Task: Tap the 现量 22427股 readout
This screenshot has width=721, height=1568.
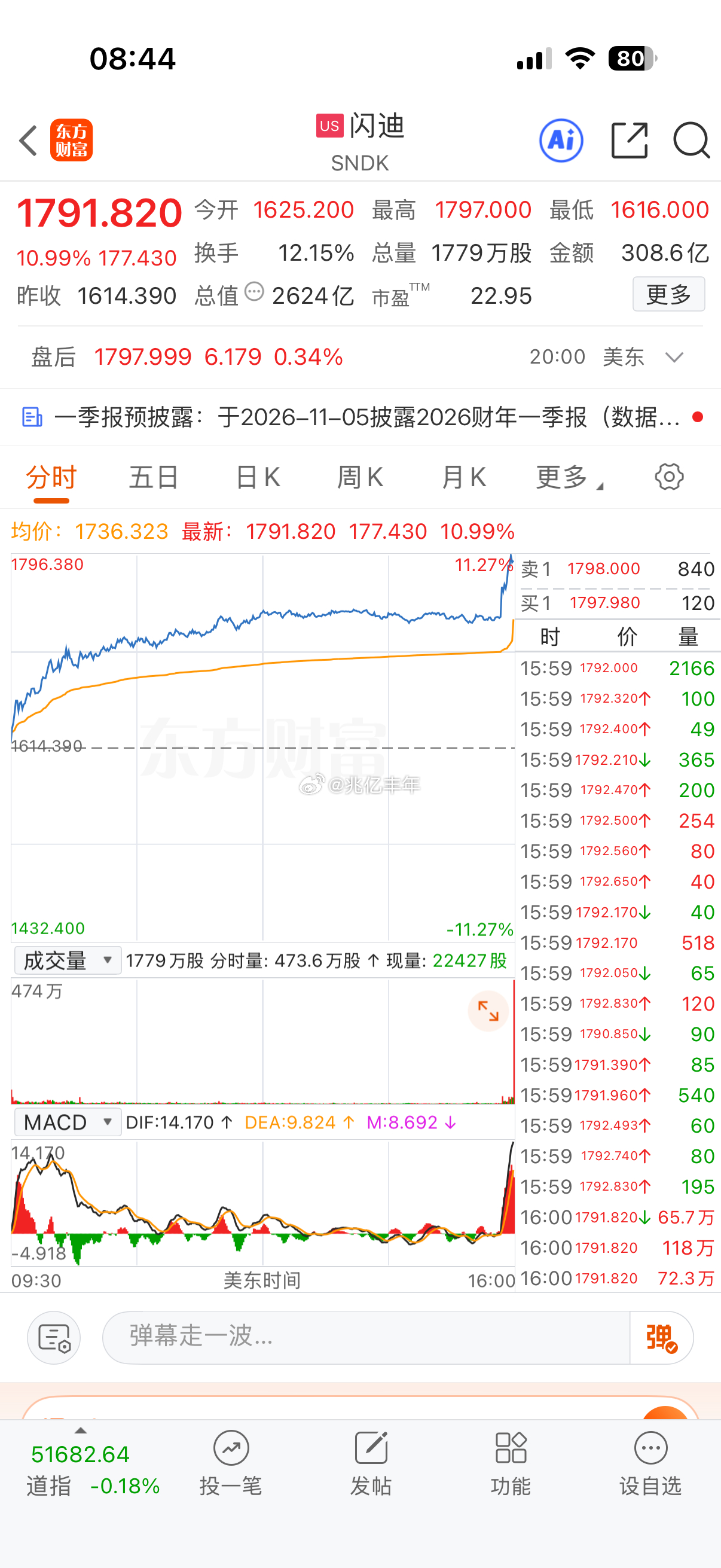Action: click(447, 960)
